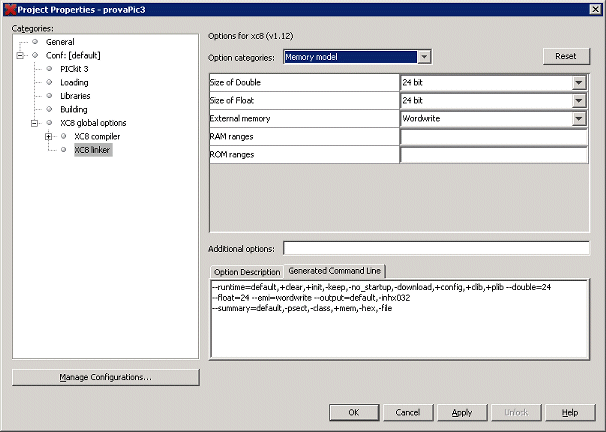
Task: Open the Building category
Action: [73, 109]
